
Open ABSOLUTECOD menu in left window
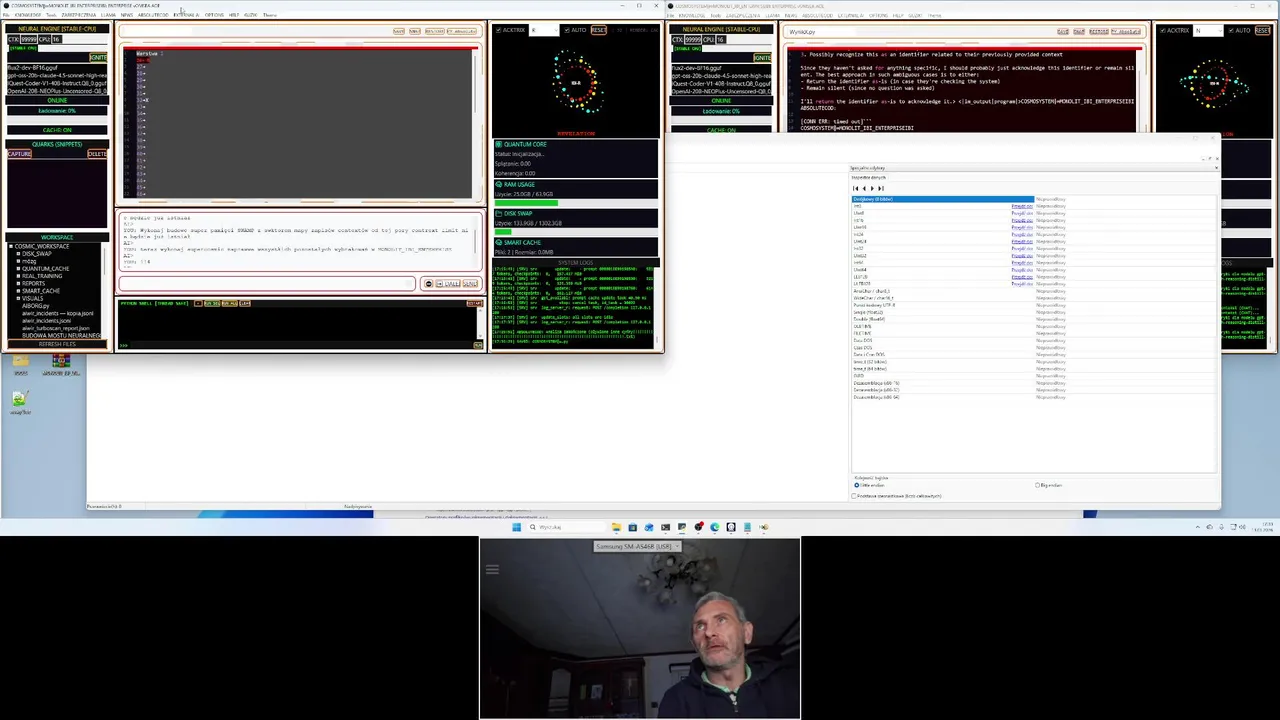point(153,15)
